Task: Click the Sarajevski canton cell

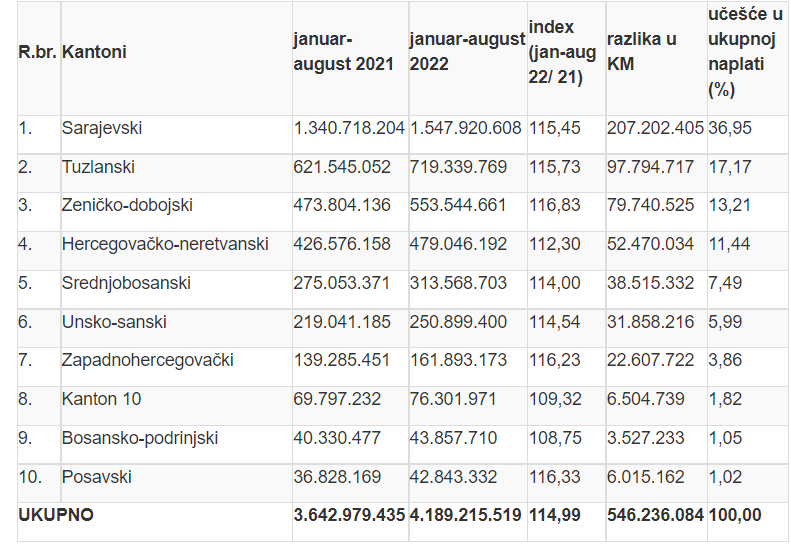Action: 102,129
